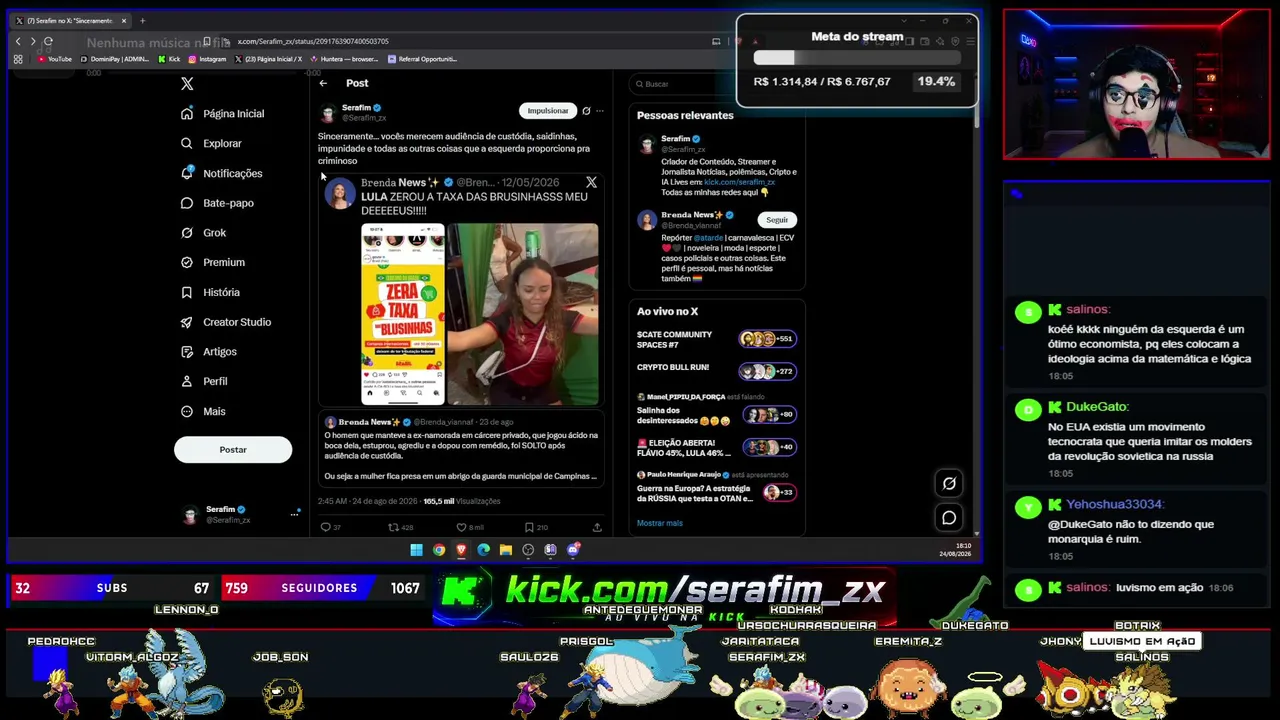Open Discord from the taskbar

(573, 549)
